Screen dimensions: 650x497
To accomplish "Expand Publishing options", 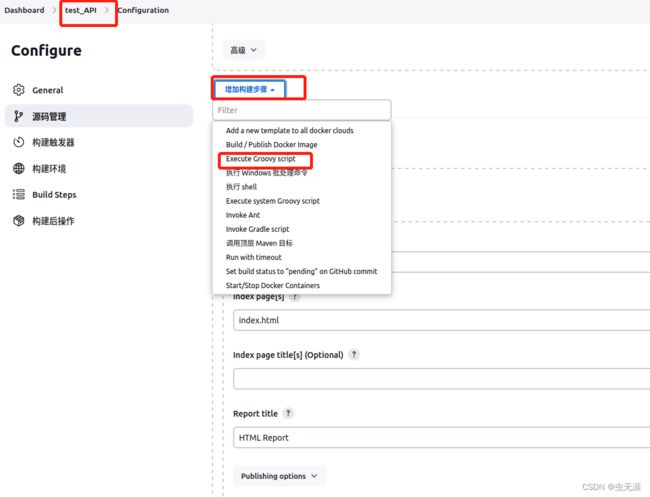I will pyautogui.click(x=279, y=476).
